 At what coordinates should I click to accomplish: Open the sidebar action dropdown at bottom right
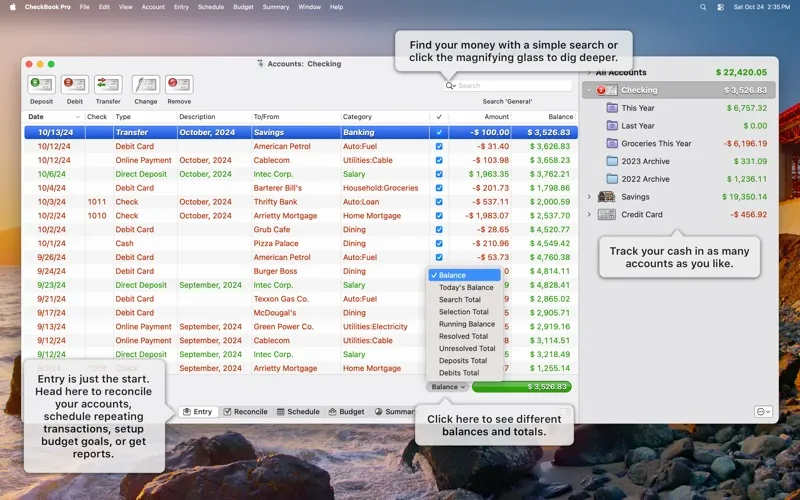(763, 411)
